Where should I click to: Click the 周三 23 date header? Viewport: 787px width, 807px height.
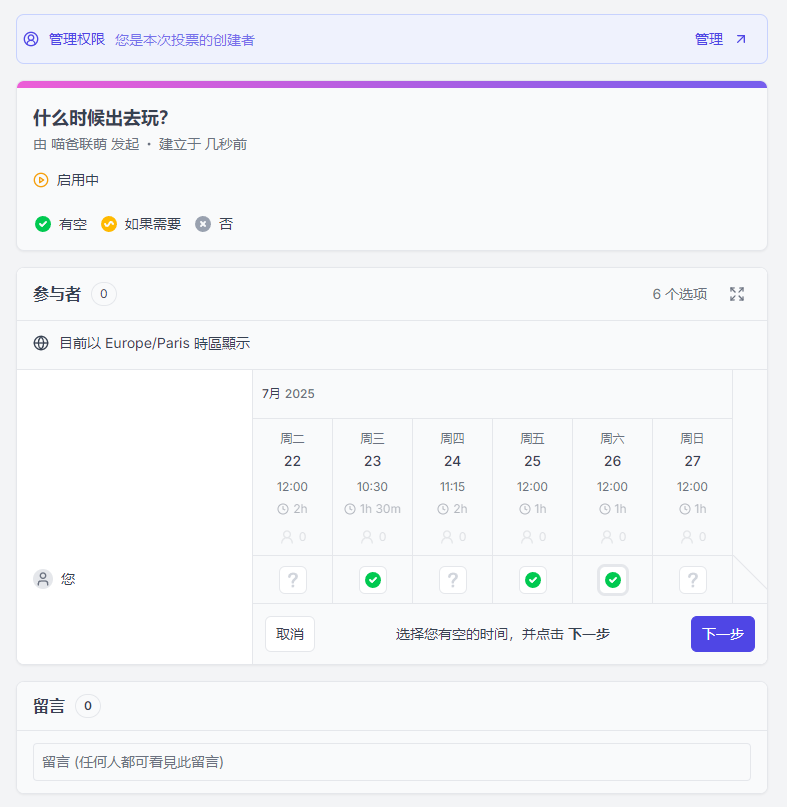tap(372, 450)
